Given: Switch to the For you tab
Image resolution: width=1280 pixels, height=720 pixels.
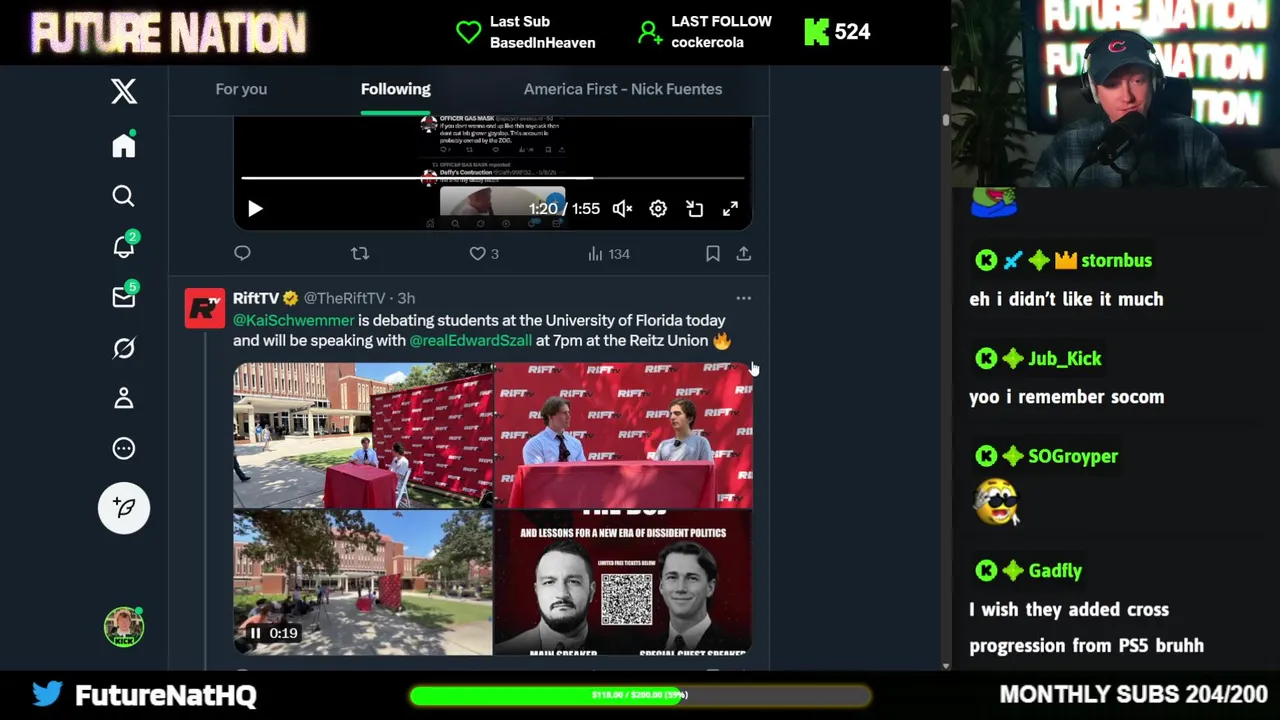Looking at the screenshot, I should pos(241,89).
